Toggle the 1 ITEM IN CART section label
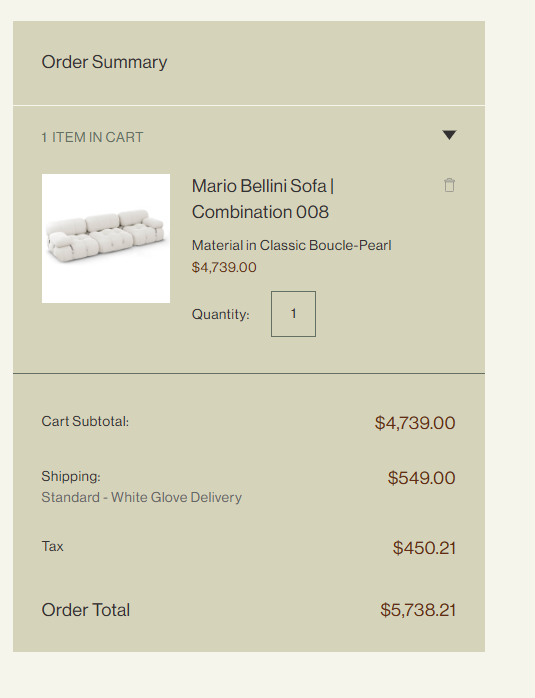Screen dimensions: 535x698 point(93,137)
